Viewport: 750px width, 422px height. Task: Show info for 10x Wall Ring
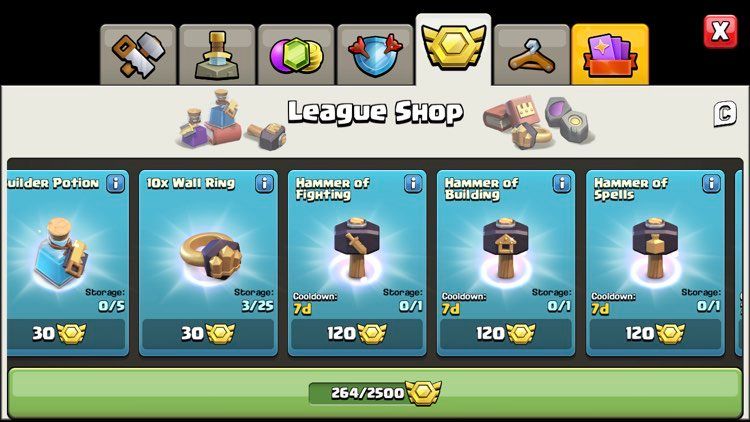[265, 183]
